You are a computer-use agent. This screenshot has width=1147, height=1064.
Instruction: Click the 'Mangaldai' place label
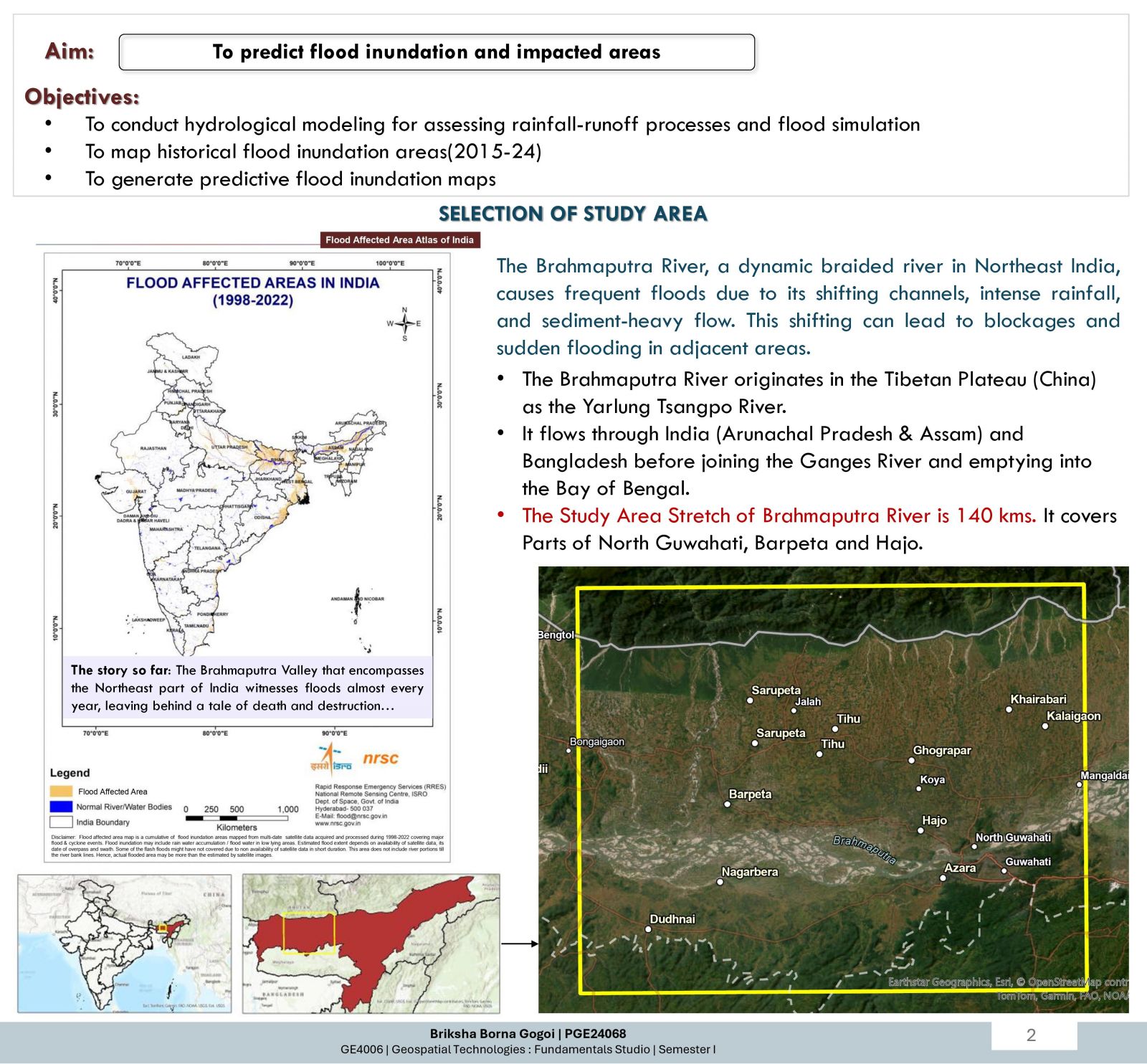(1105, 776)
